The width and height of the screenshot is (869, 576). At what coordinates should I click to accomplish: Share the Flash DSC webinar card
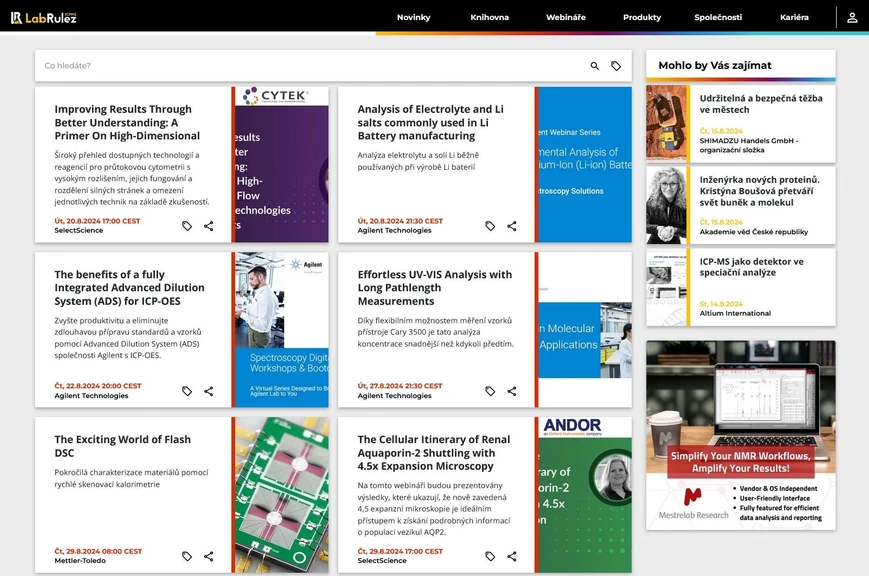pos(208,556)
